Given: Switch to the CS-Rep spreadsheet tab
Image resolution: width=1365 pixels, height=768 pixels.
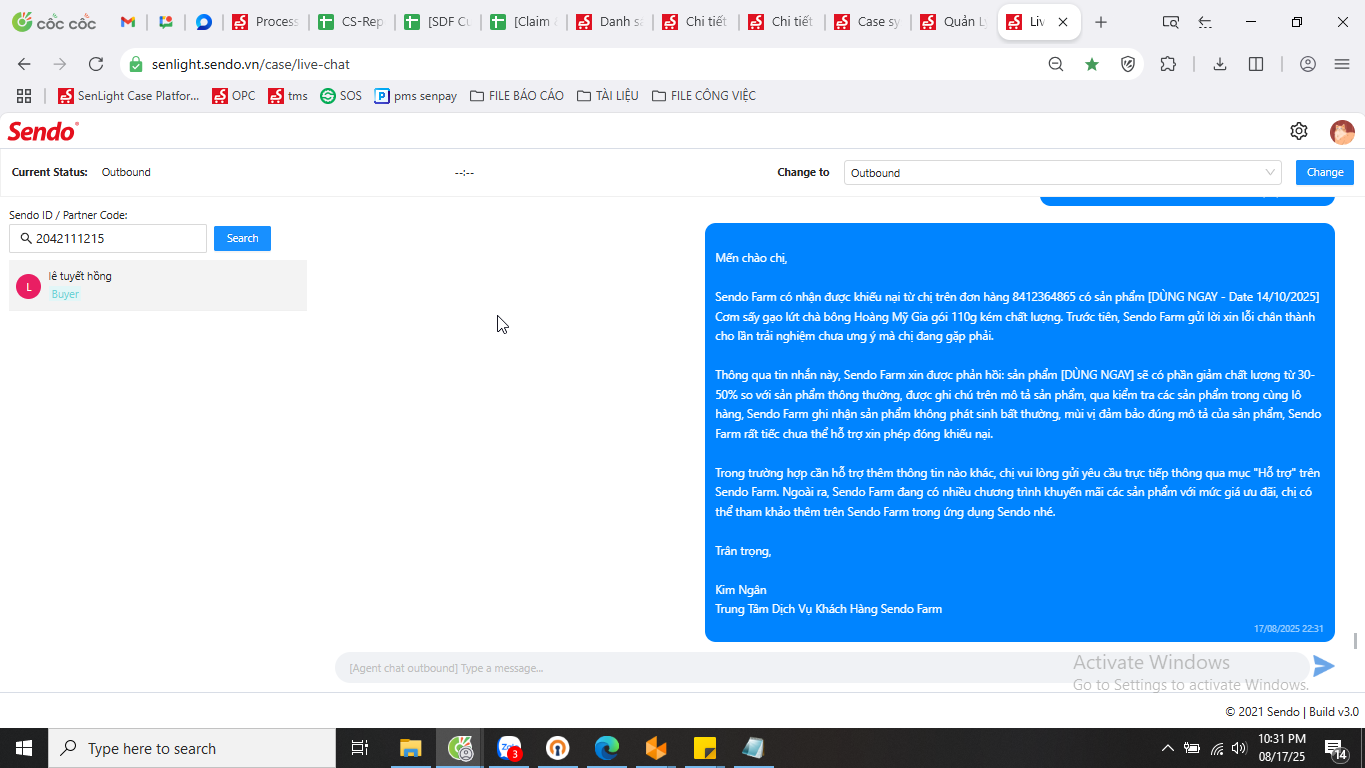Looking at the screenshot, I should (x=351, y=22).
